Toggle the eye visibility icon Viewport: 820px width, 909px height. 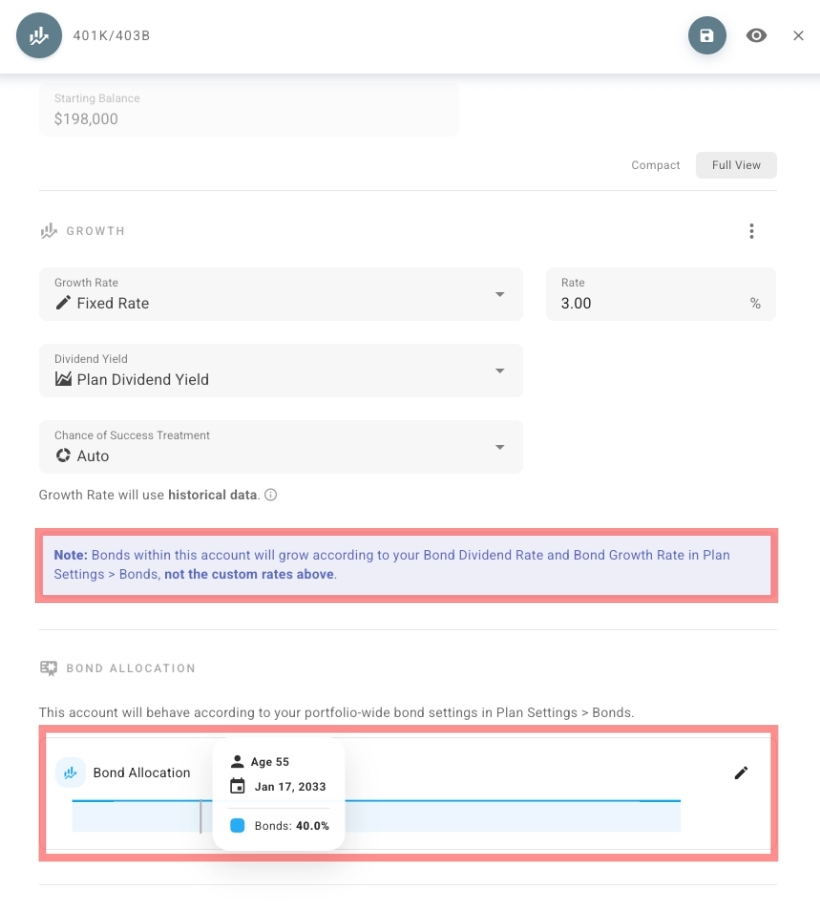point(757,36)
